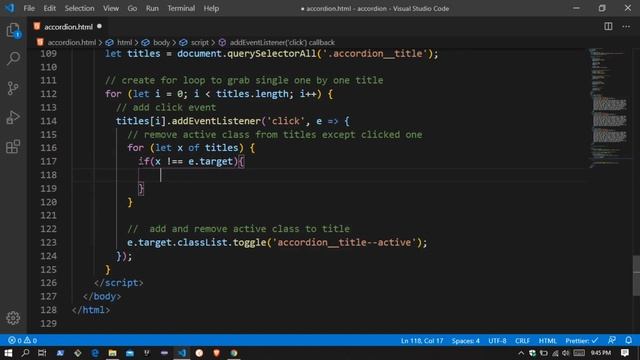Click the accordion.html breadcrumb
The image size is (640, 360).
[67, 42]
